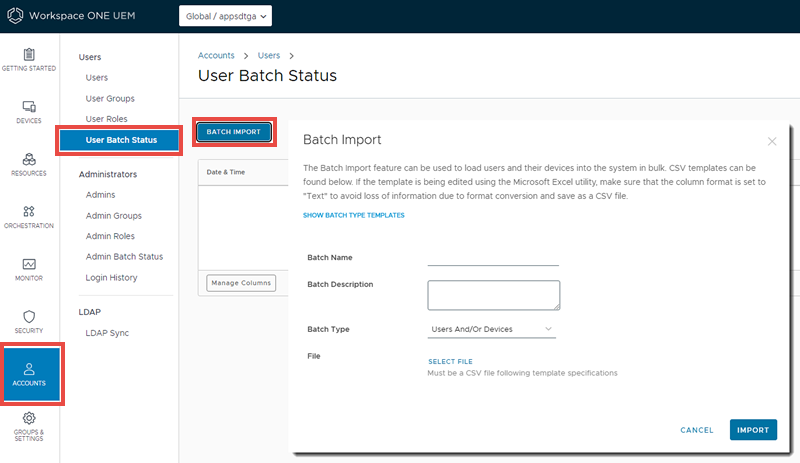Click the Select File link
This screenshot has height=463, width=800.
[x=451, y=361]
